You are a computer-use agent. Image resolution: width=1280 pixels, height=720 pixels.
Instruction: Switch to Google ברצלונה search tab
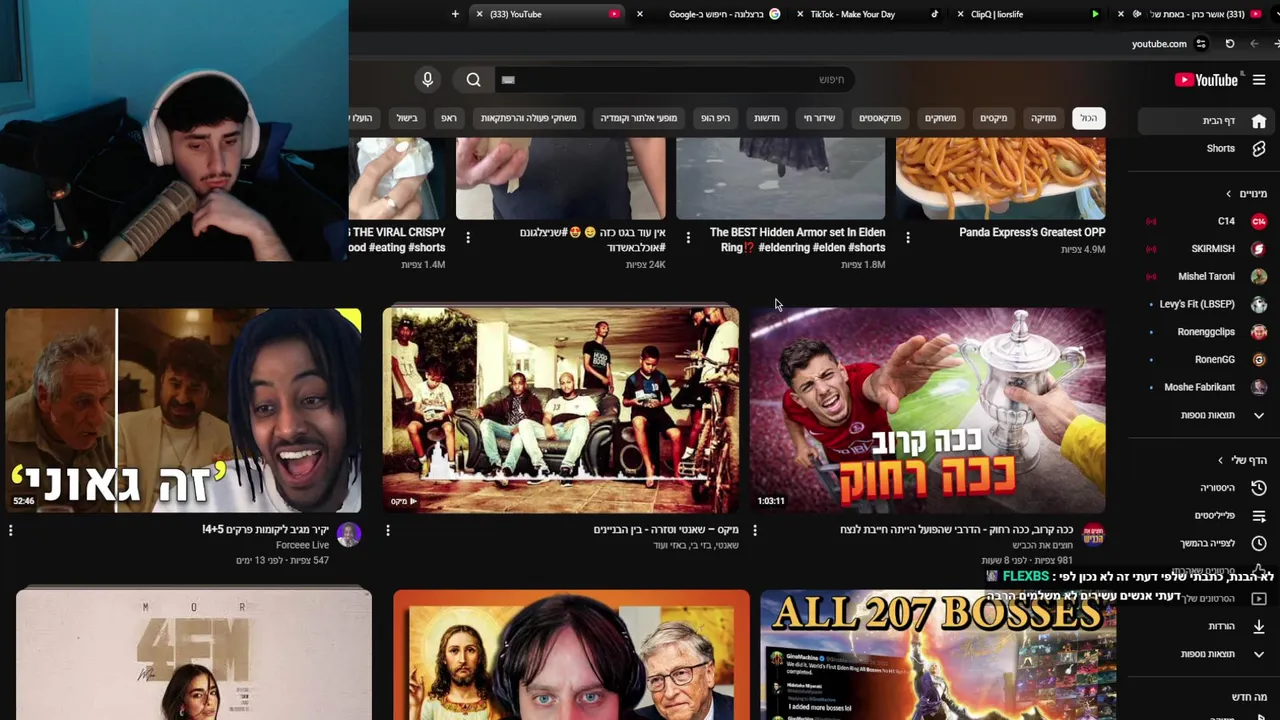point(710,14)
